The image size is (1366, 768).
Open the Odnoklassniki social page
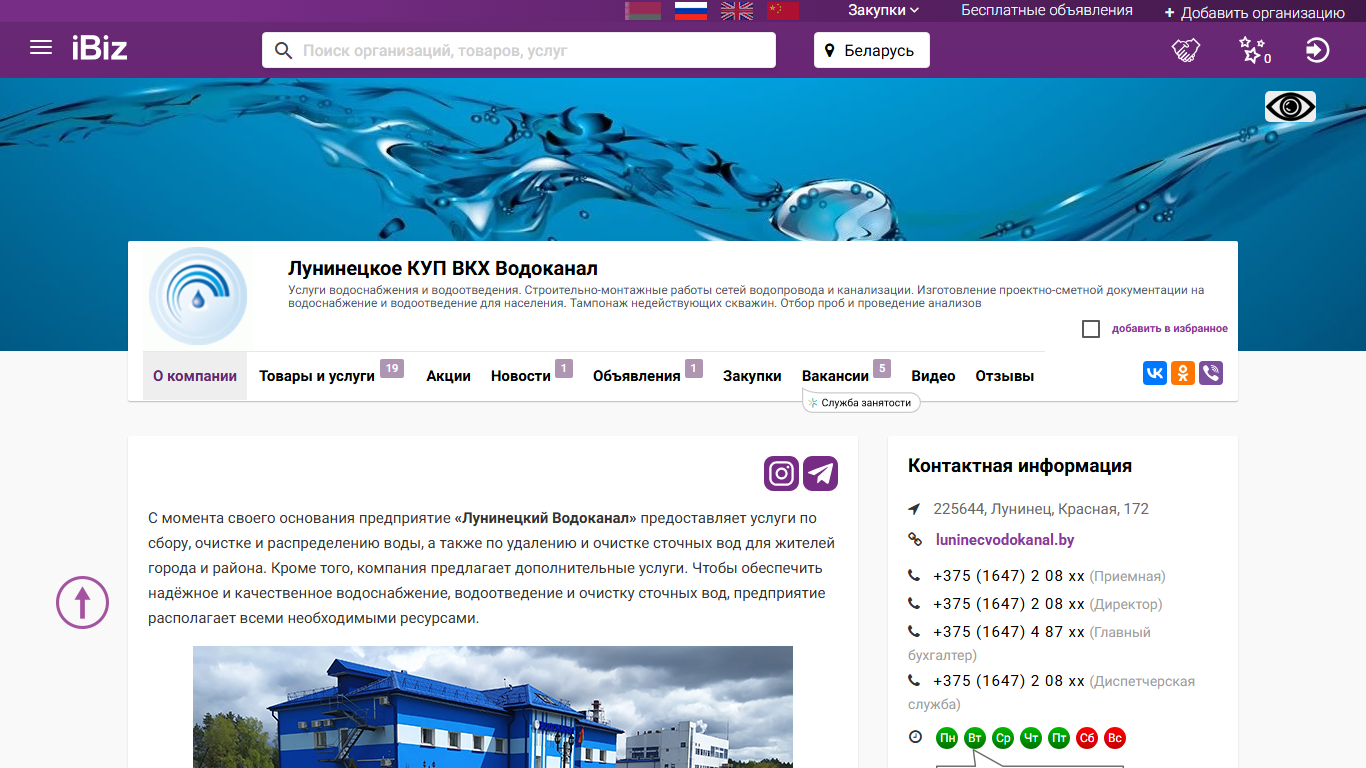(1183, 373)
